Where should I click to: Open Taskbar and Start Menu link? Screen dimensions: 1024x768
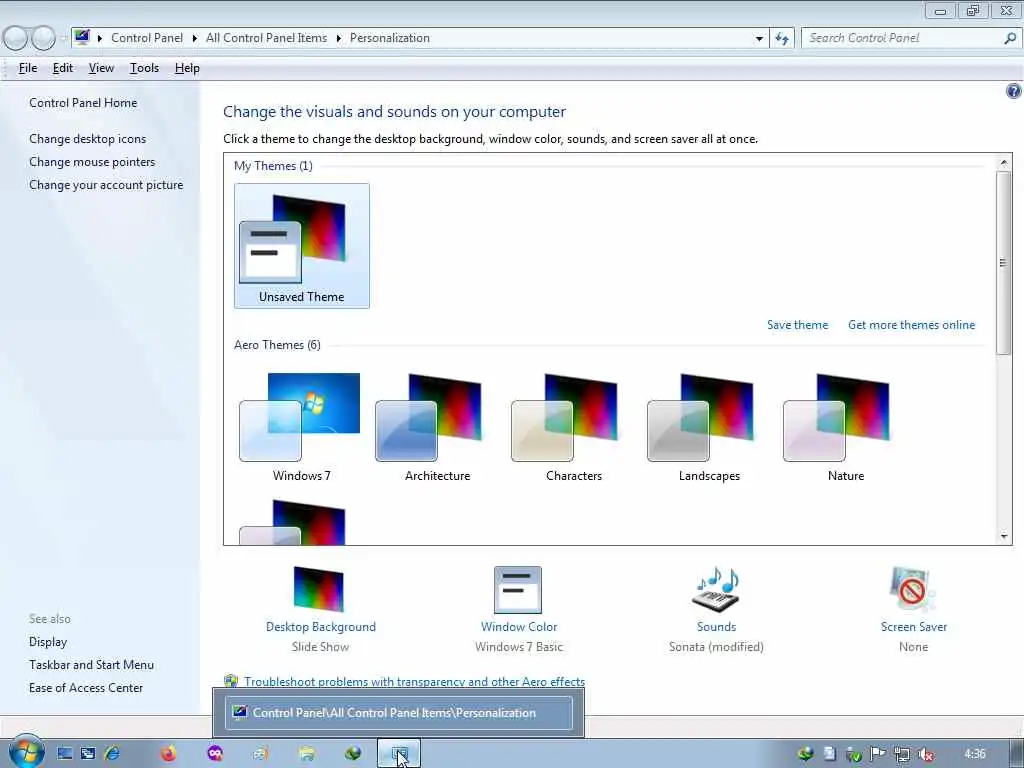[x=91, y=665]
